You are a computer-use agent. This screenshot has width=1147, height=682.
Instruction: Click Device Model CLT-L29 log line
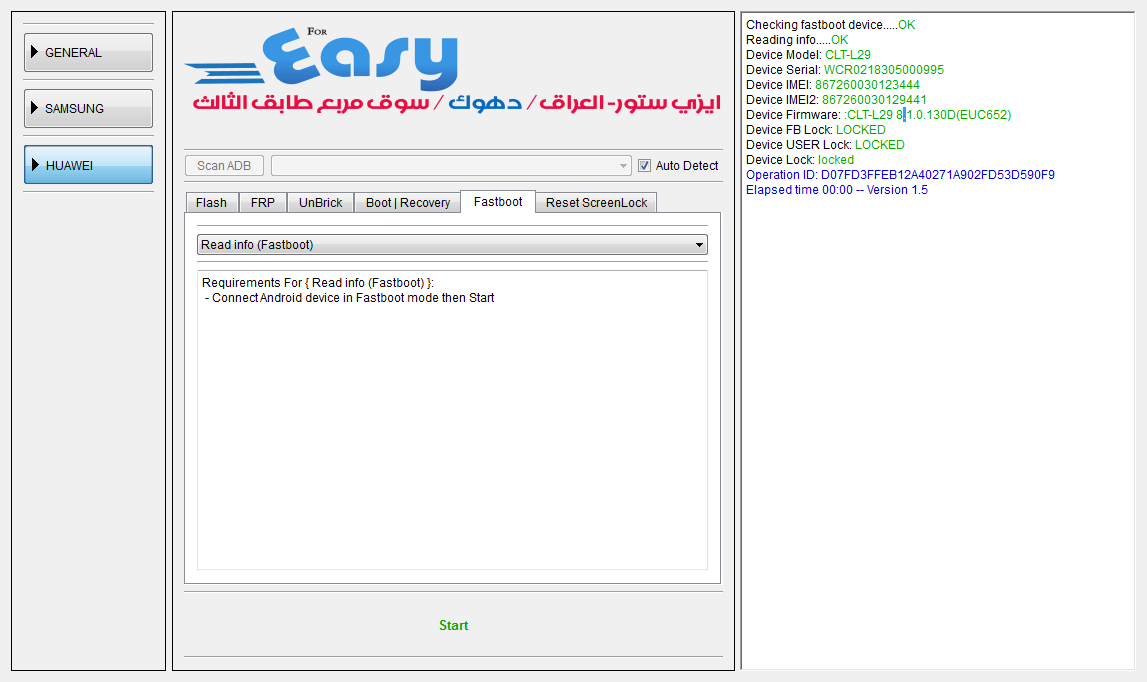click(808, 55)
